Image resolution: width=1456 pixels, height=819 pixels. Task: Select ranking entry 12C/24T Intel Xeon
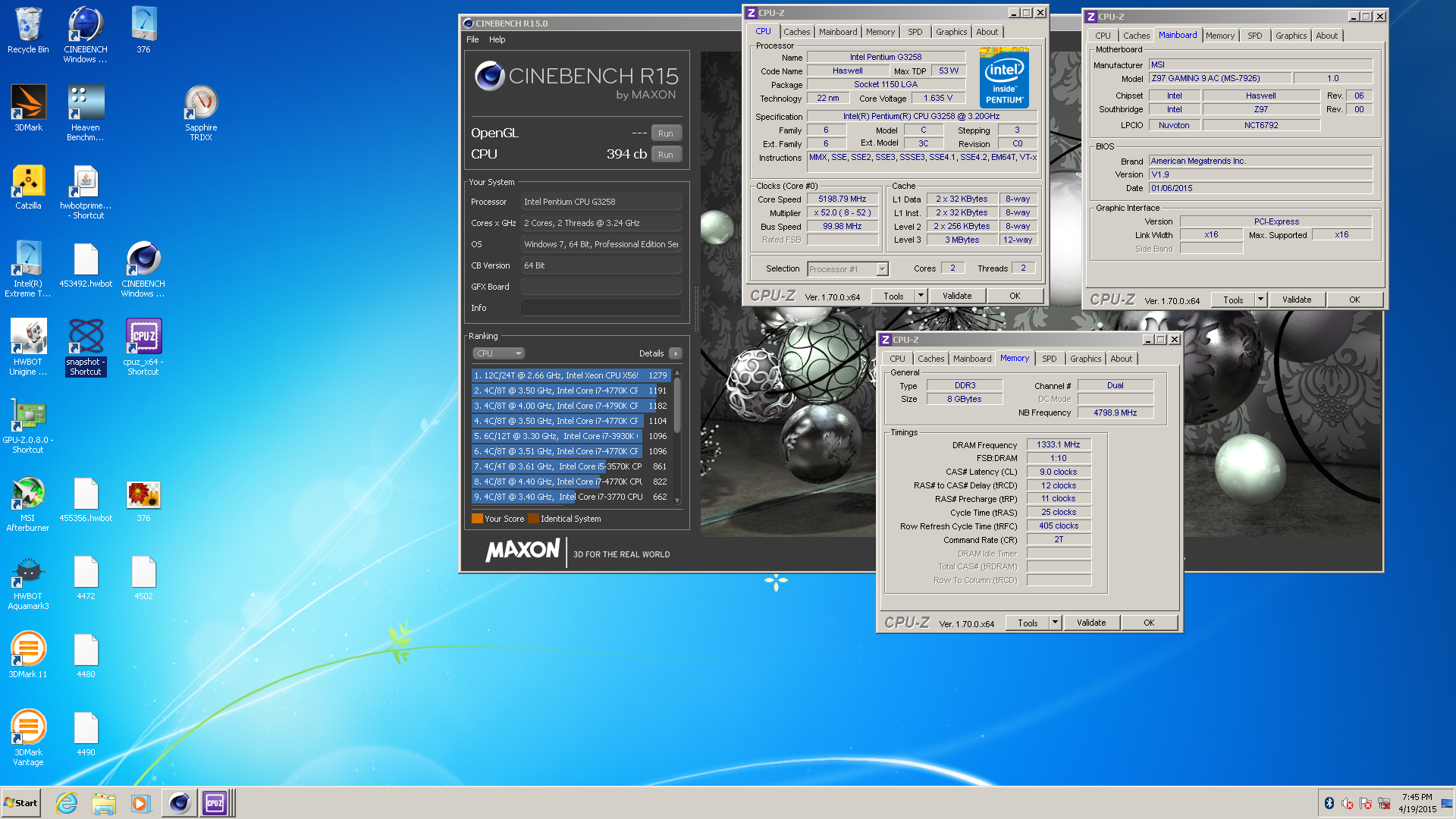coord(570,375)
